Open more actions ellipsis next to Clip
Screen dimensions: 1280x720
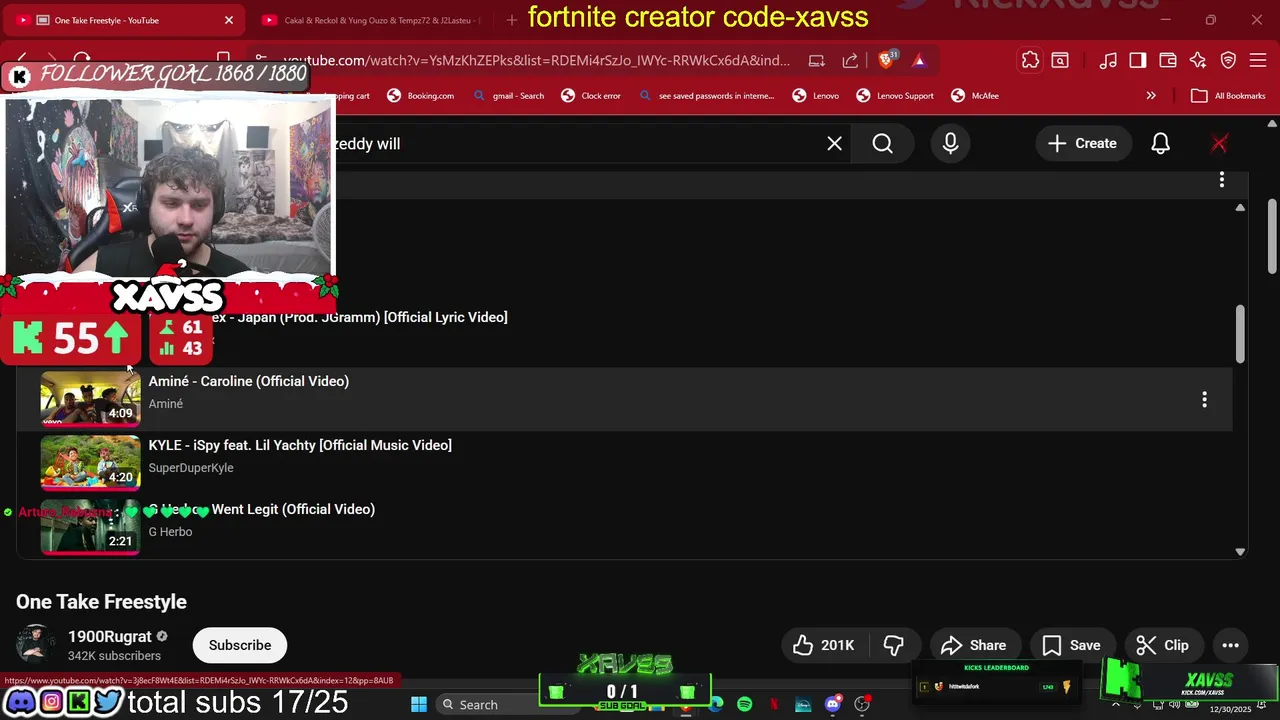[1230, 645]
